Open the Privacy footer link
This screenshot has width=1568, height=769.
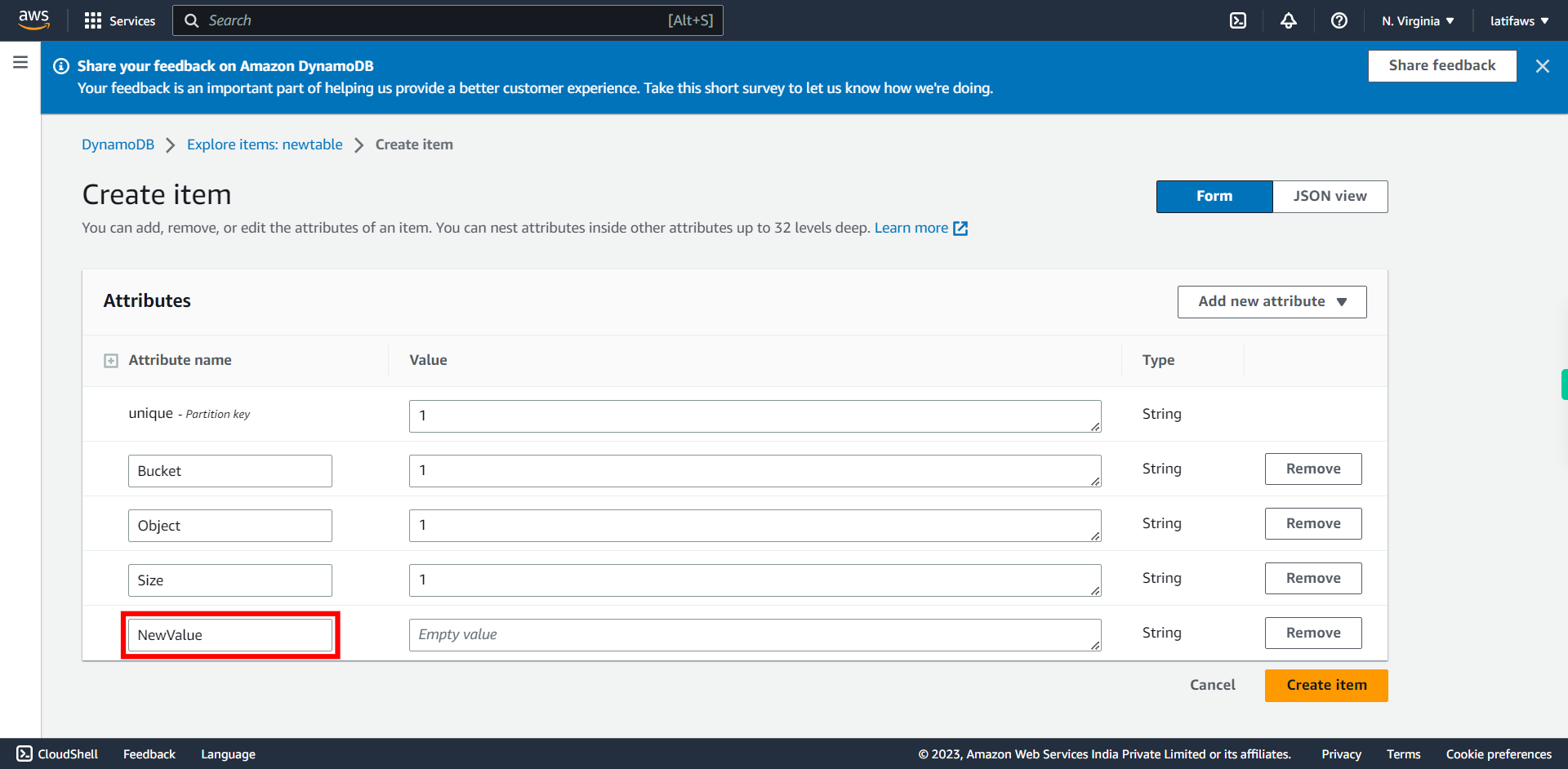[1341, 754]
